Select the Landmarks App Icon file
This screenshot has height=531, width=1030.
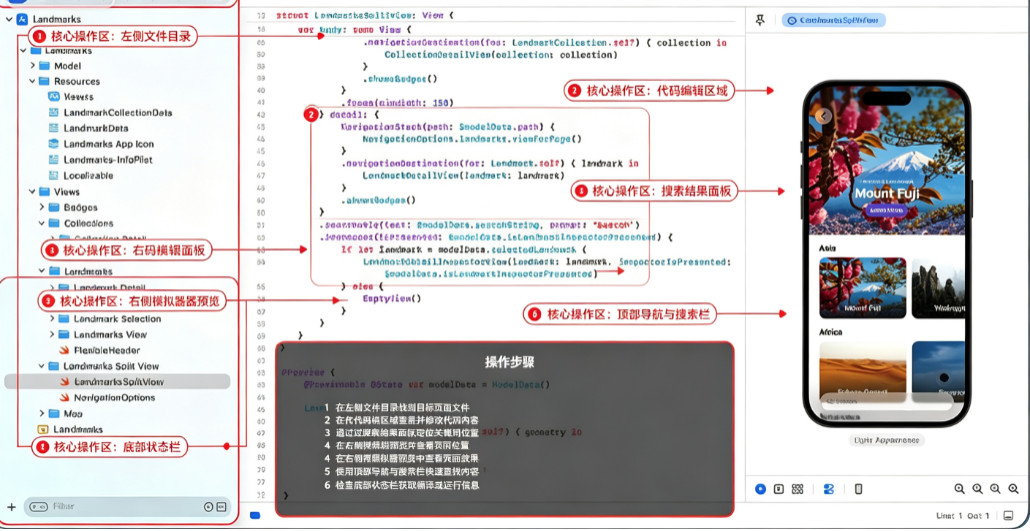pyautogui.click(x=101, y=144)
